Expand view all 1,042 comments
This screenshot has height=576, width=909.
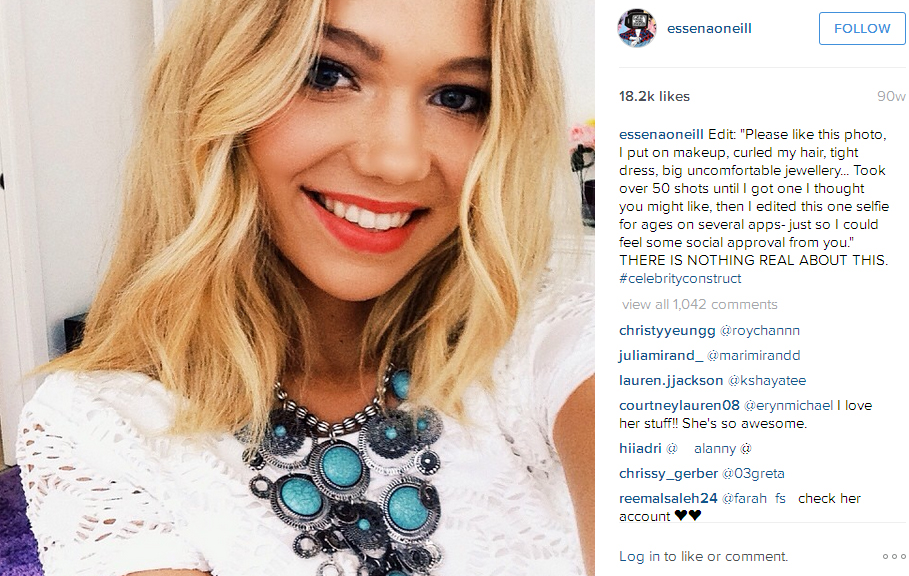tap(700, 304)
